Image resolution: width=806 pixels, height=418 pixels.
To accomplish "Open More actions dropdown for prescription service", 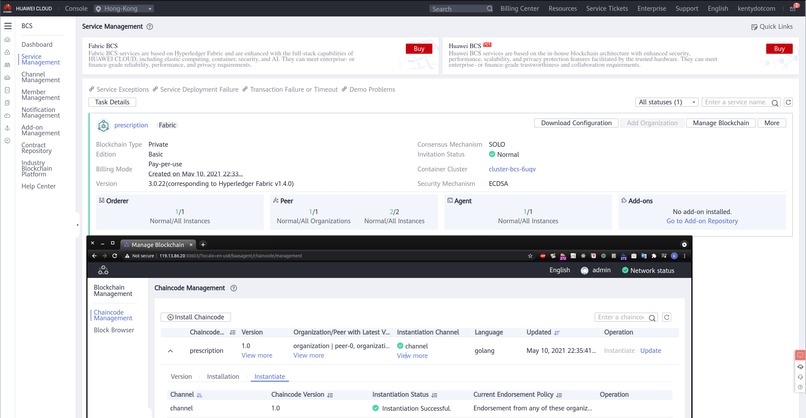I will [772, 123].
